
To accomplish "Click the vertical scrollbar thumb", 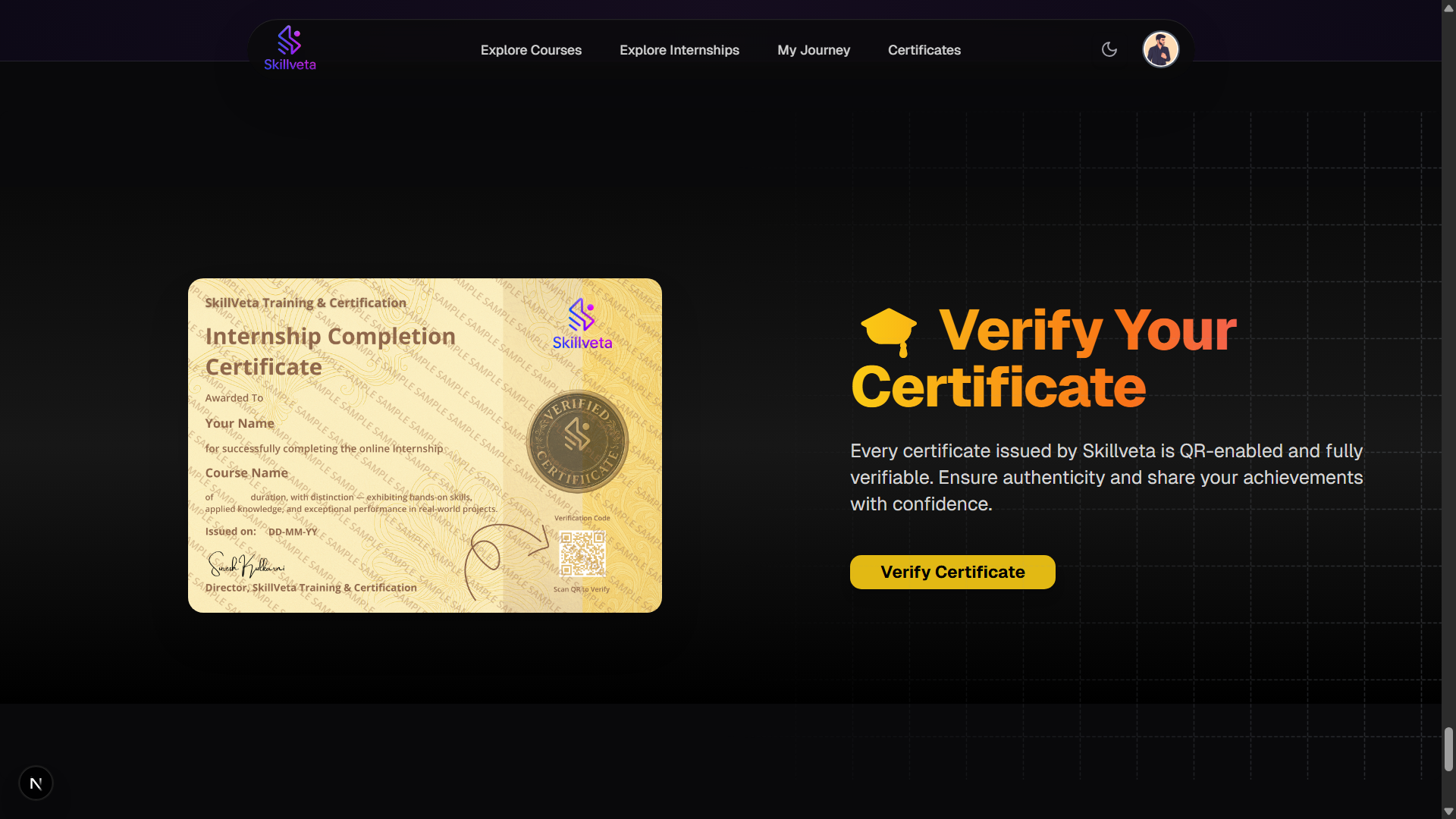I will 1448,749.
